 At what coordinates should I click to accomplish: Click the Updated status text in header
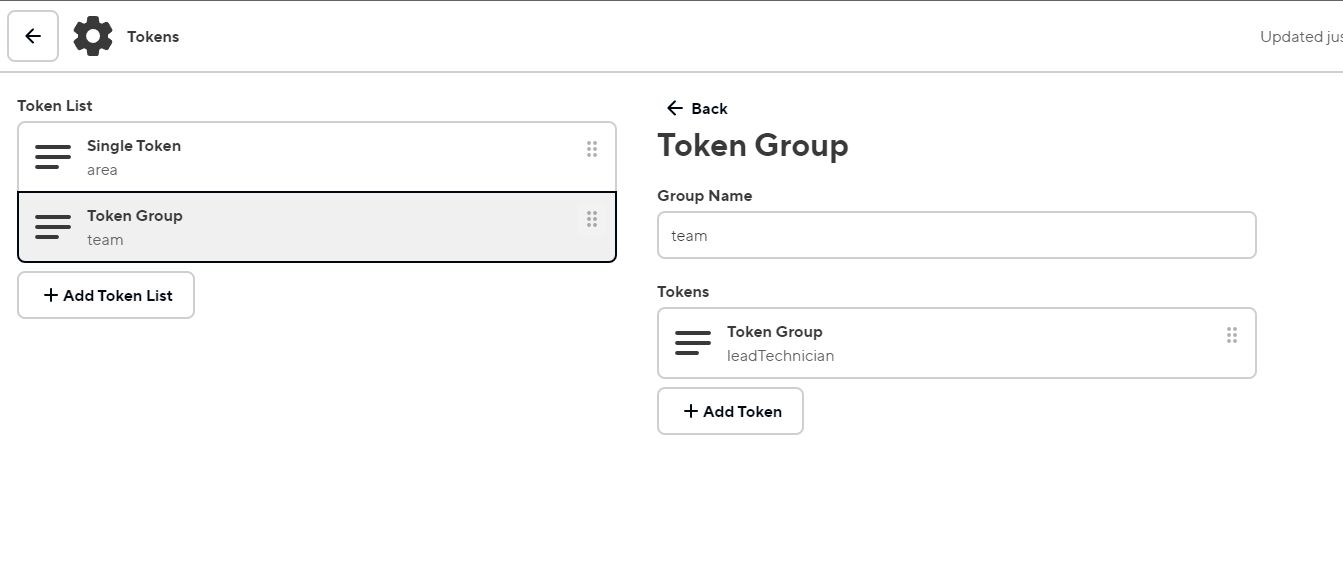pyautogui.click(x=1300, y=37)
